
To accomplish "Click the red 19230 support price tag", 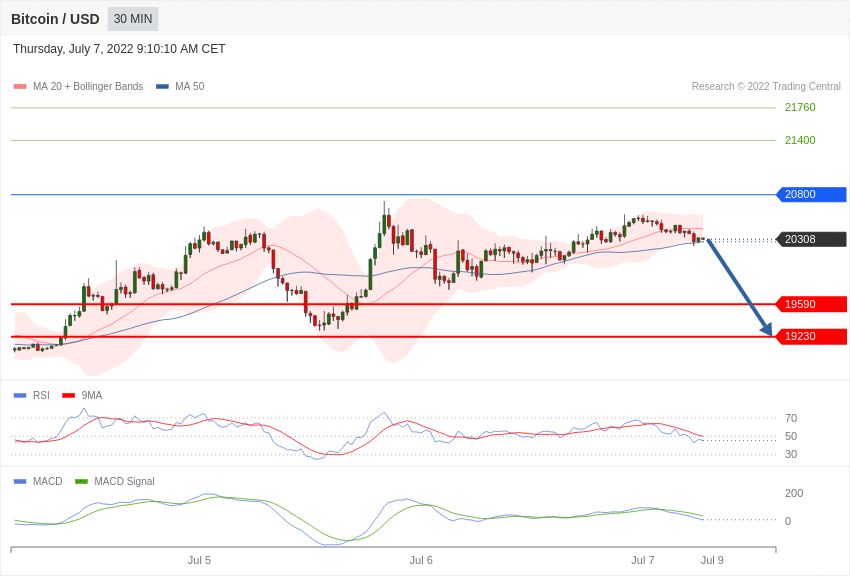I will tap(812, 336).
